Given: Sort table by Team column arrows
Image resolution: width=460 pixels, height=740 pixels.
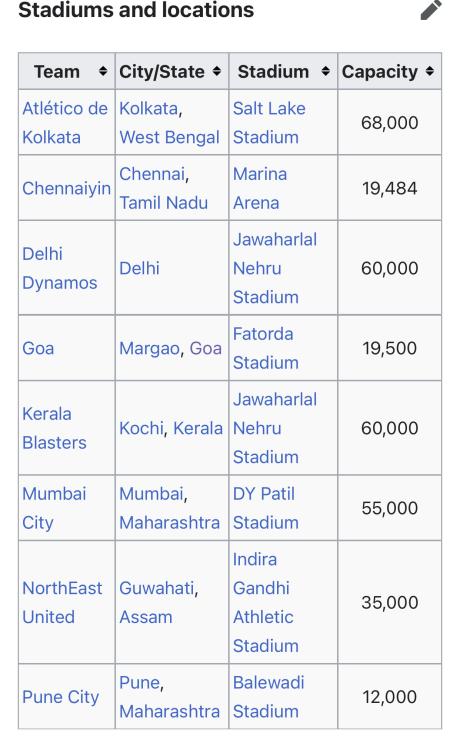Looking at the screenshot, I should coord(103,71).
